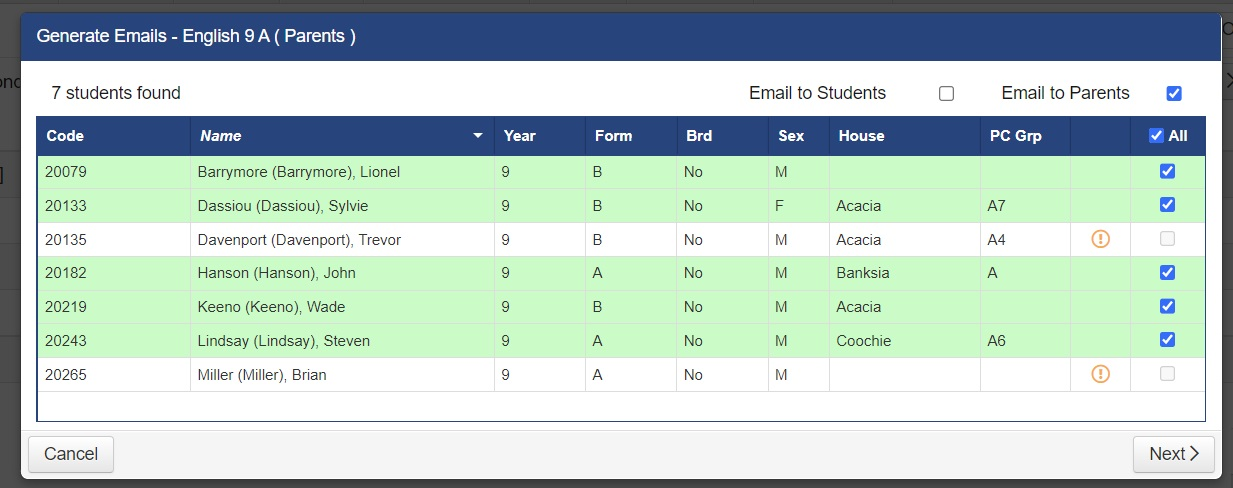Sort by the Year column header
Image resolution: width=1233 pixels, height=488 pixels.
pyautogui.click(x=520, y=136)
